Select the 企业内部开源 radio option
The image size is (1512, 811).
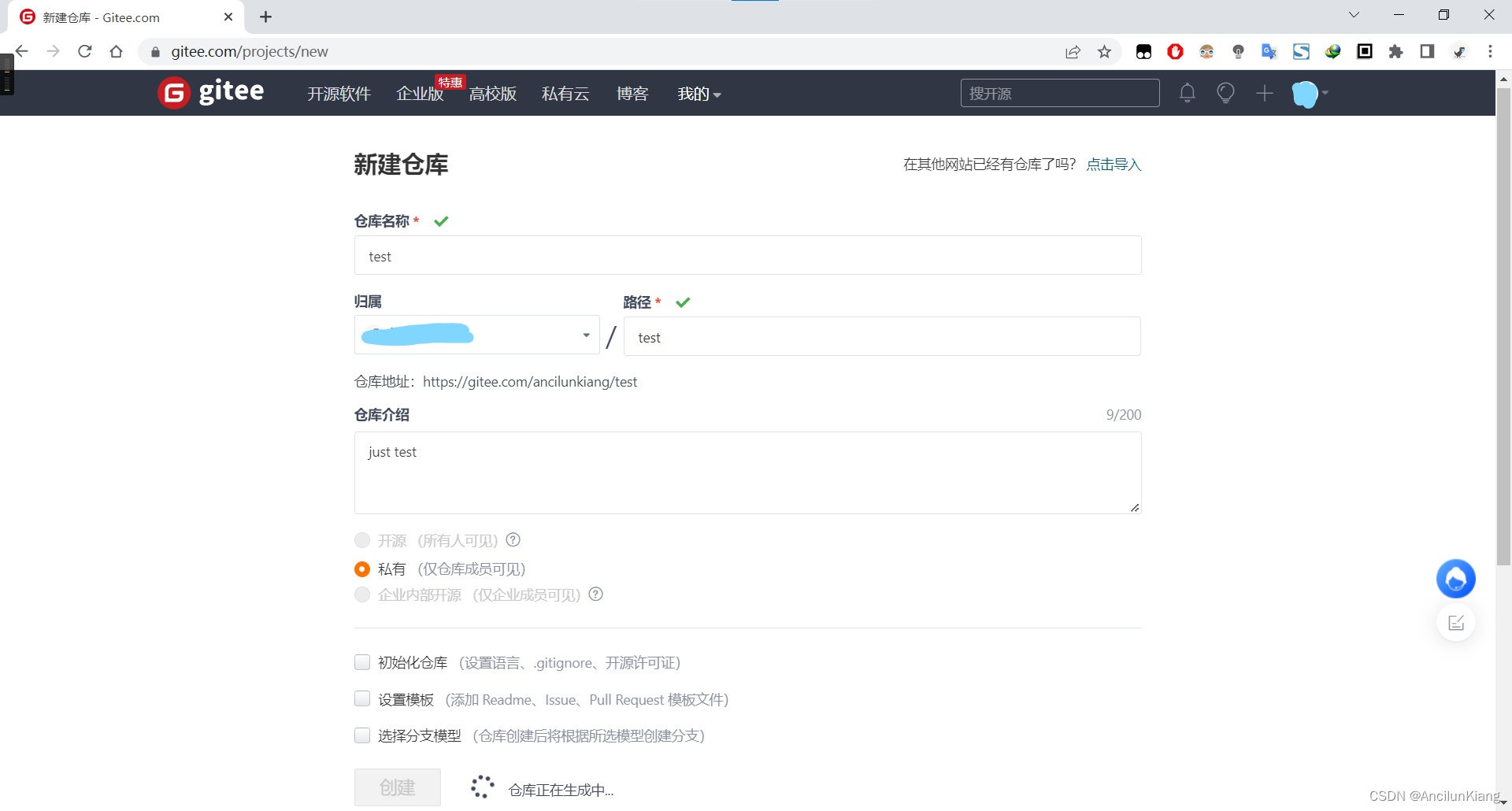click(x=362, y=594)
